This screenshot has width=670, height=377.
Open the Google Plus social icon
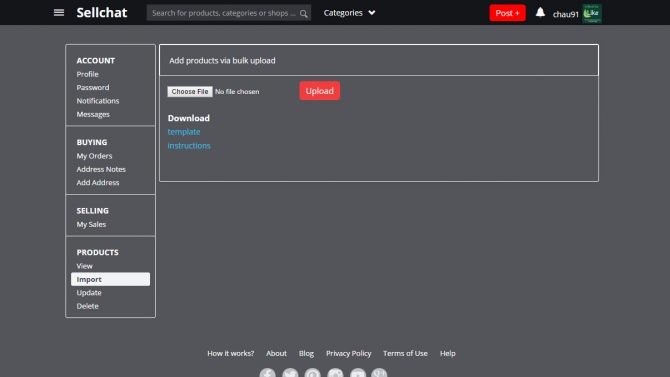[379, 372]
